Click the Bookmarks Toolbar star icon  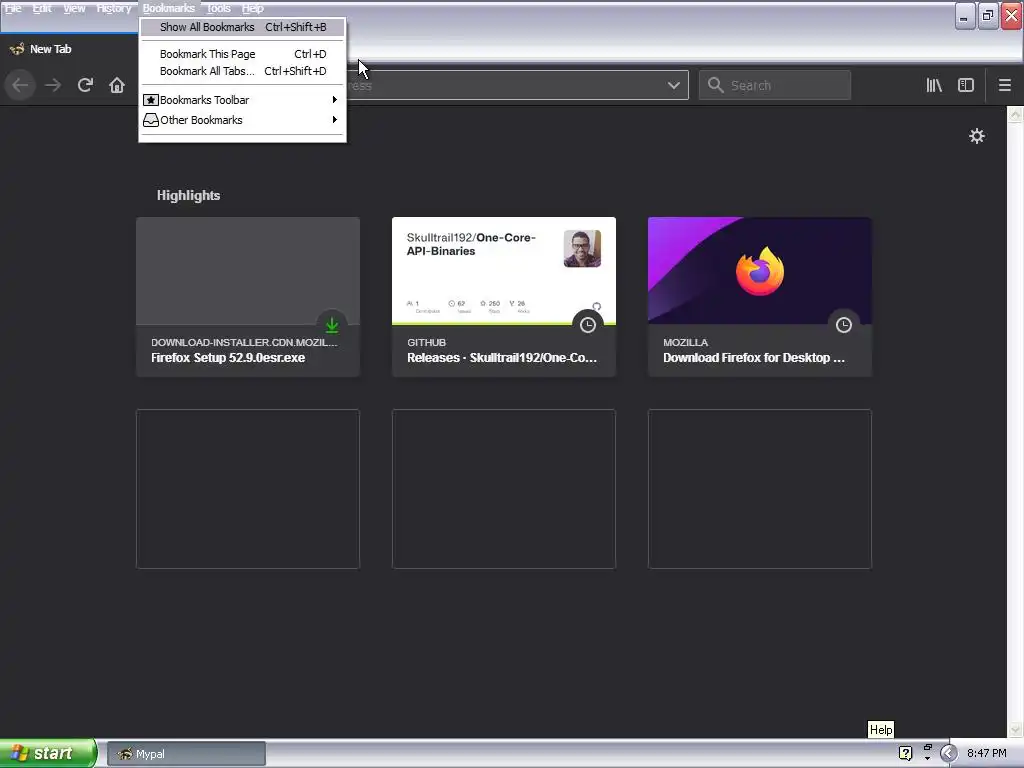coord(151,100)
